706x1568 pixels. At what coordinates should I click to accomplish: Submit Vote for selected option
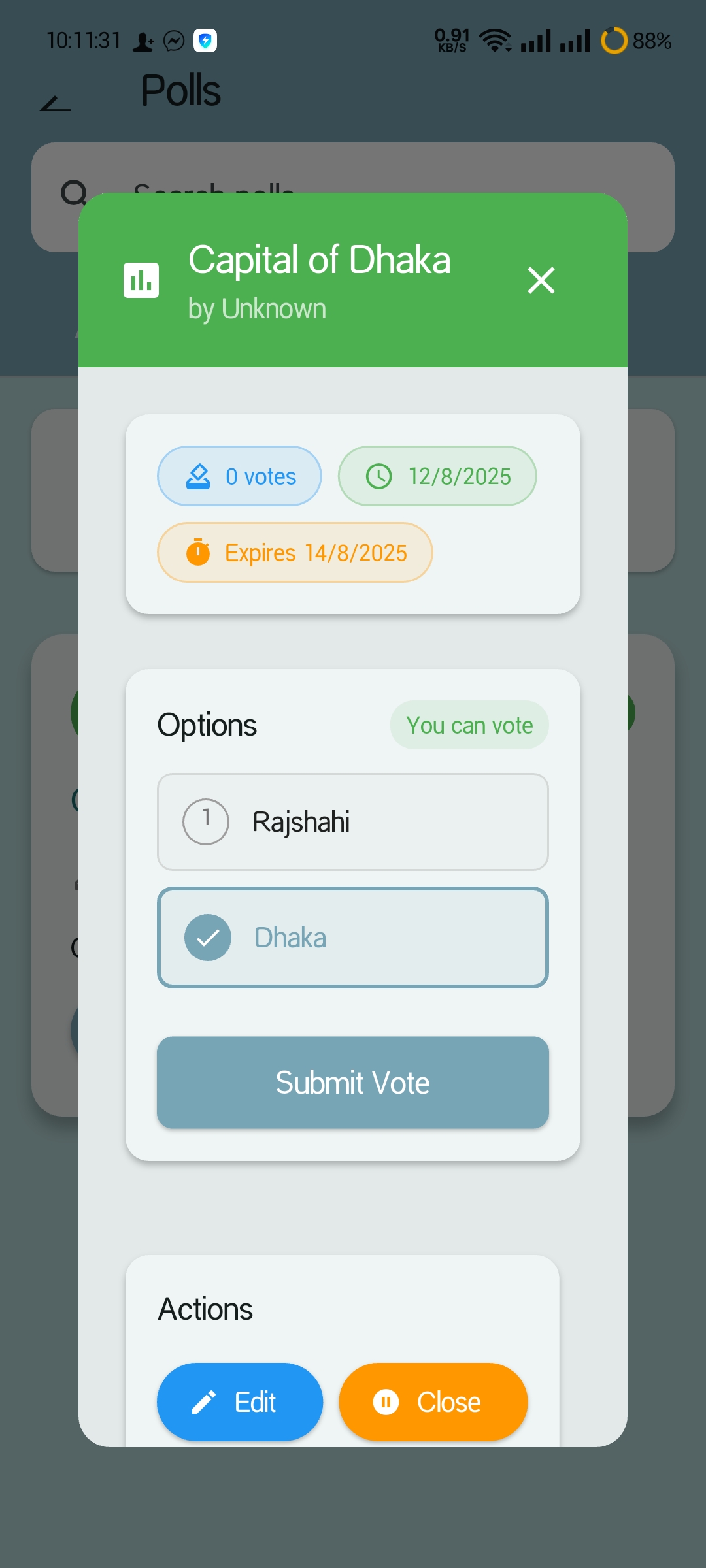point(353,1083)
